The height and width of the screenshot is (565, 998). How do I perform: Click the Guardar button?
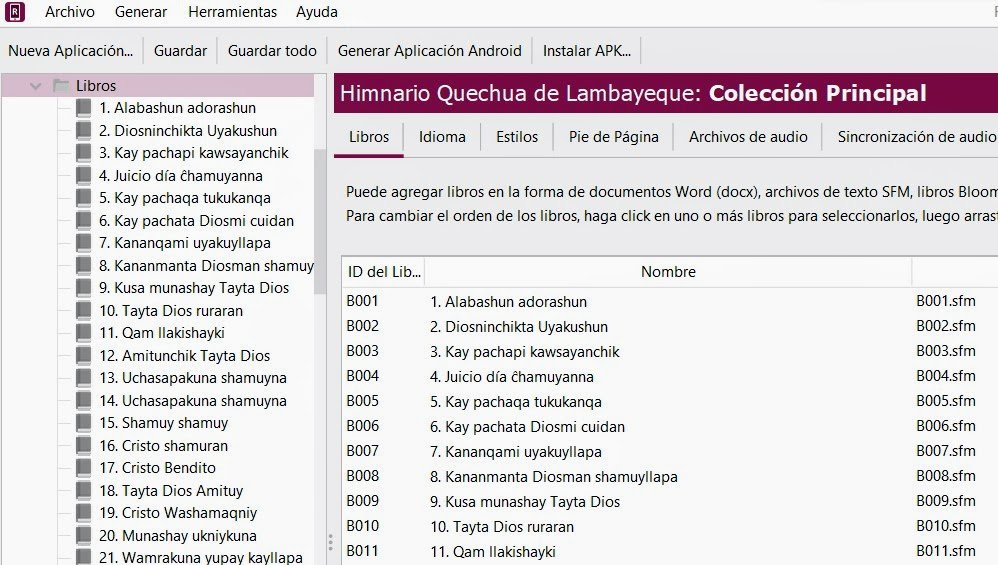pyautogui.click(x=180, y=51)
